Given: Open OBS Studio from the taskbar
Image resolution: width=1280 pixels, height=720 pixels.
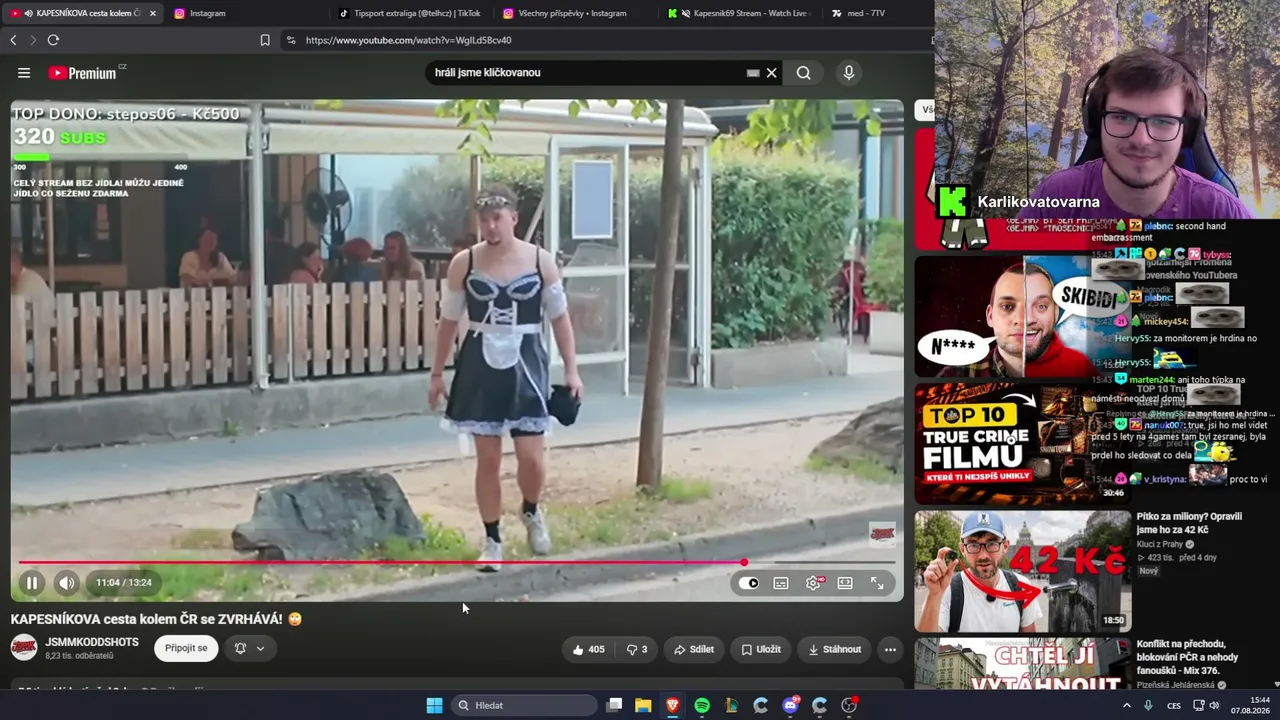Looking at the screenshot, I should pyautogui.click(x=849, y=705).
